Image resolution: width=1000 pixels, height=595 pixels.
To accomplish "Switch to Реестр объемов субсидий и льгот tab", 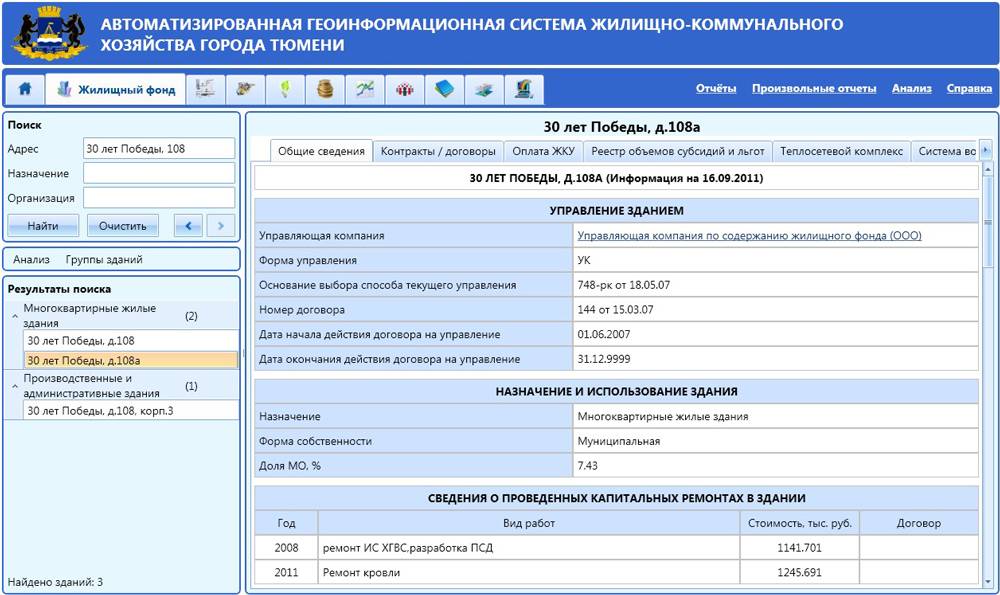I will click(677, 151).
